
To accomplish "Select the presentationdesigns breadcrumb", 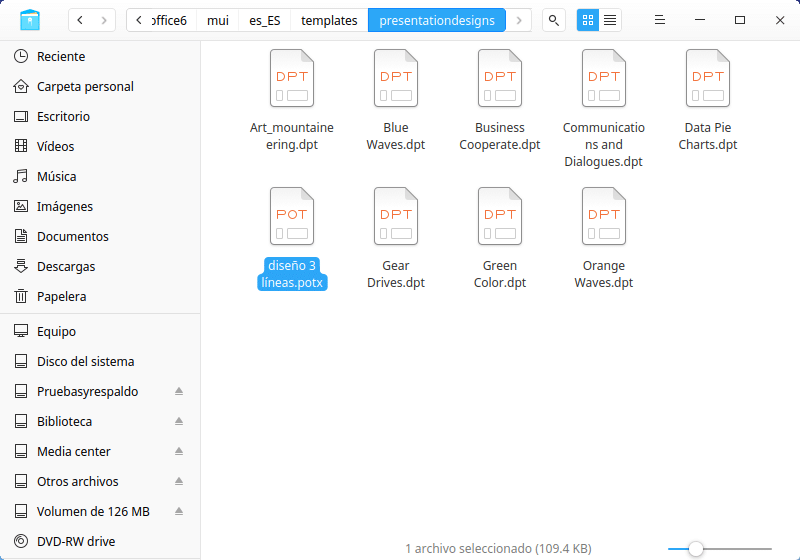I will pyautogui.click(x=437, y=20).
